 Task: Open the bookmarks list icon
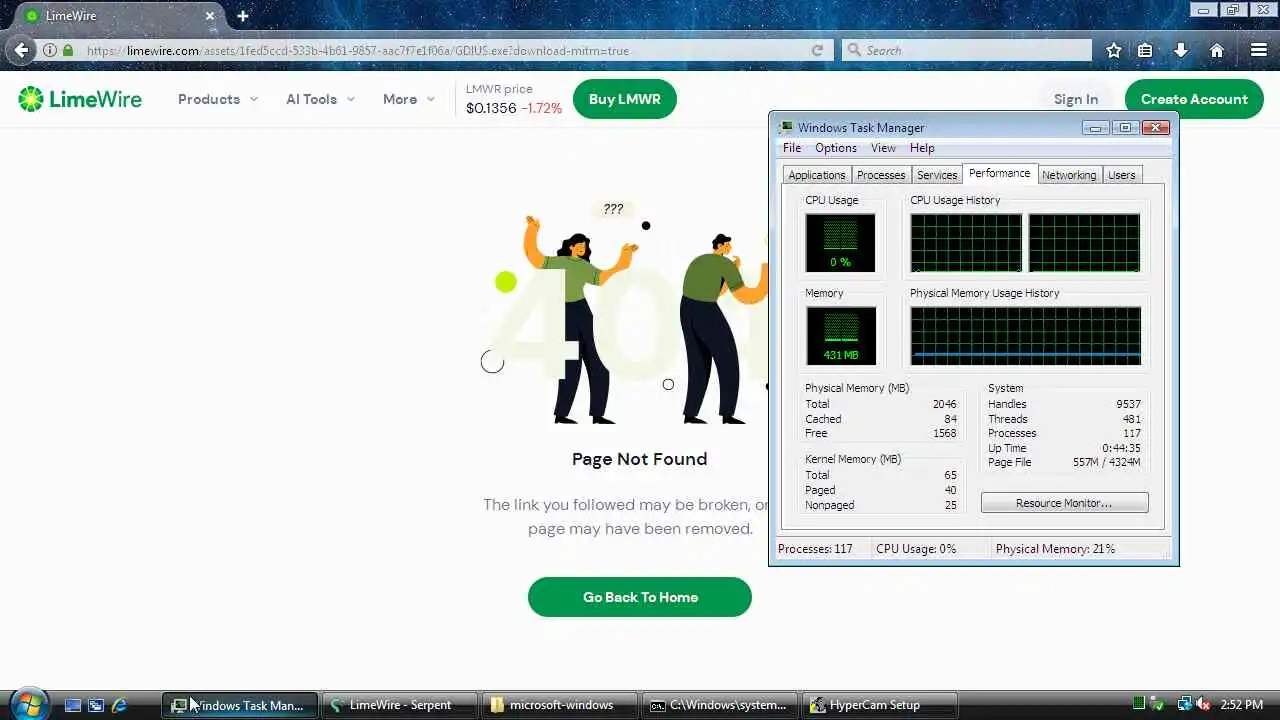pos(1145,50)
